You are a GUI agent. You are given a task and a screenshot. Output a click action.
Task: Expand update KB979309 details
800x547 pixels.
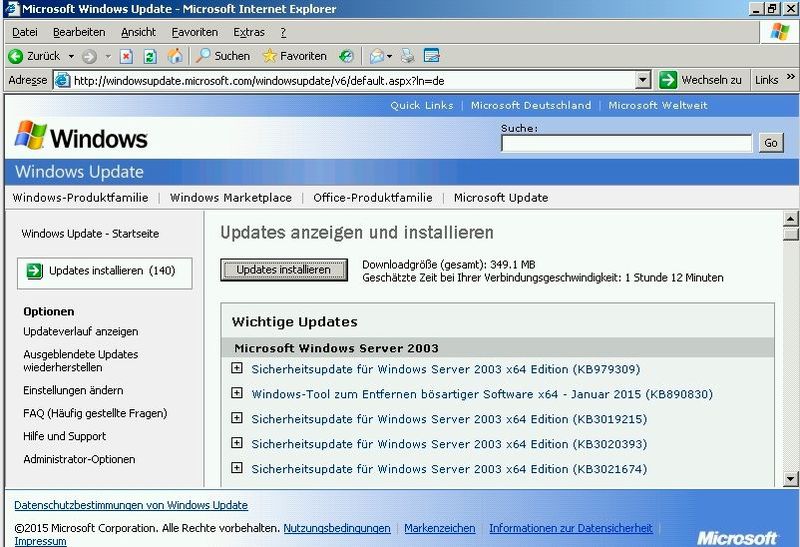[x=237, y=368]
